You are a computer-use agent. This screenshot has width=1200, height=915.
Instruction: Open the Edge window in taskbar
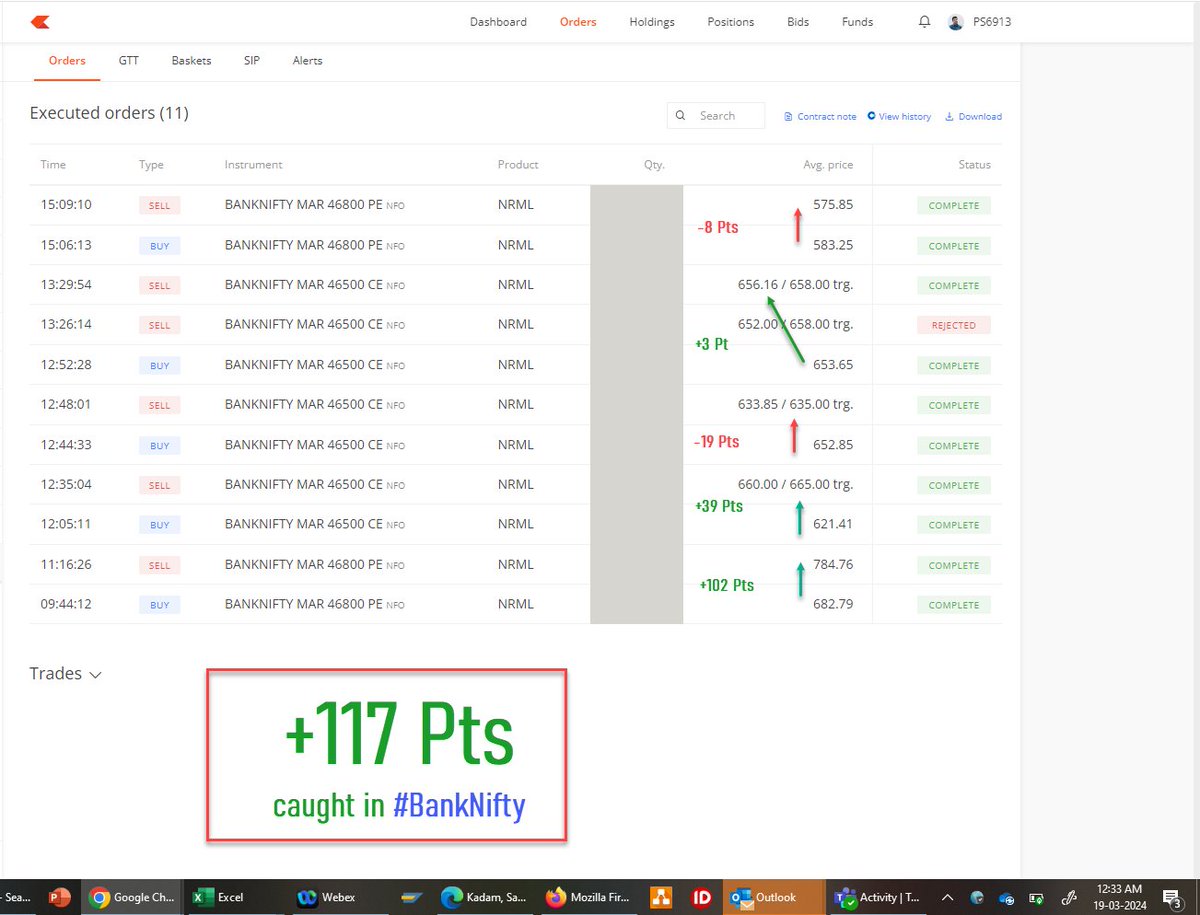[484, 897]
